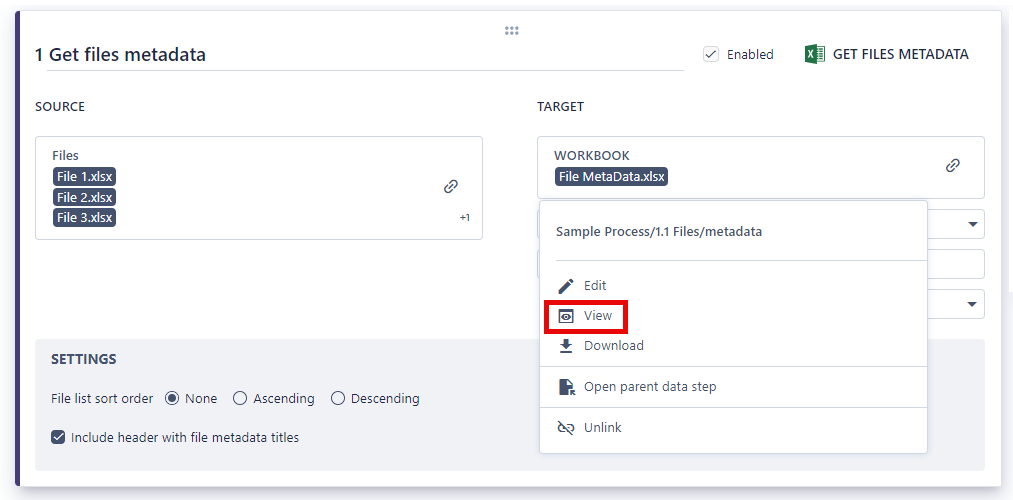
Task: Uncheck Include header with file metadata titles
Action: (x=58, y=437)
